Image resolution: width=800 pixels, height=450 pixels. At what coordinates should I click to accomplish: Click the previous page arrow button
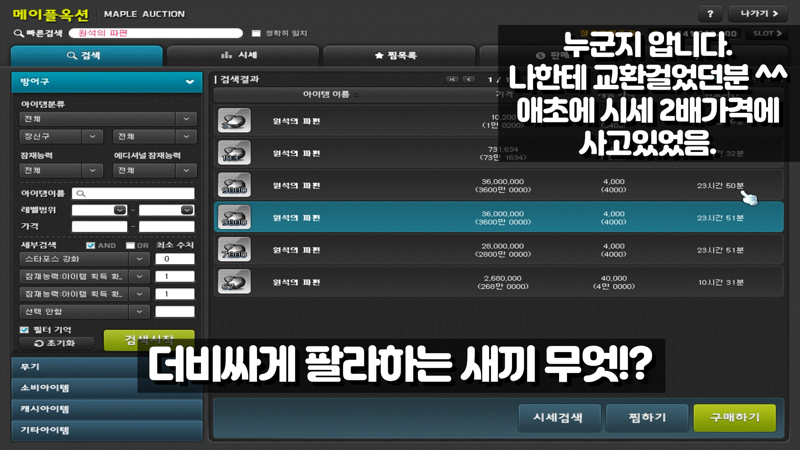tap(468, 80)
